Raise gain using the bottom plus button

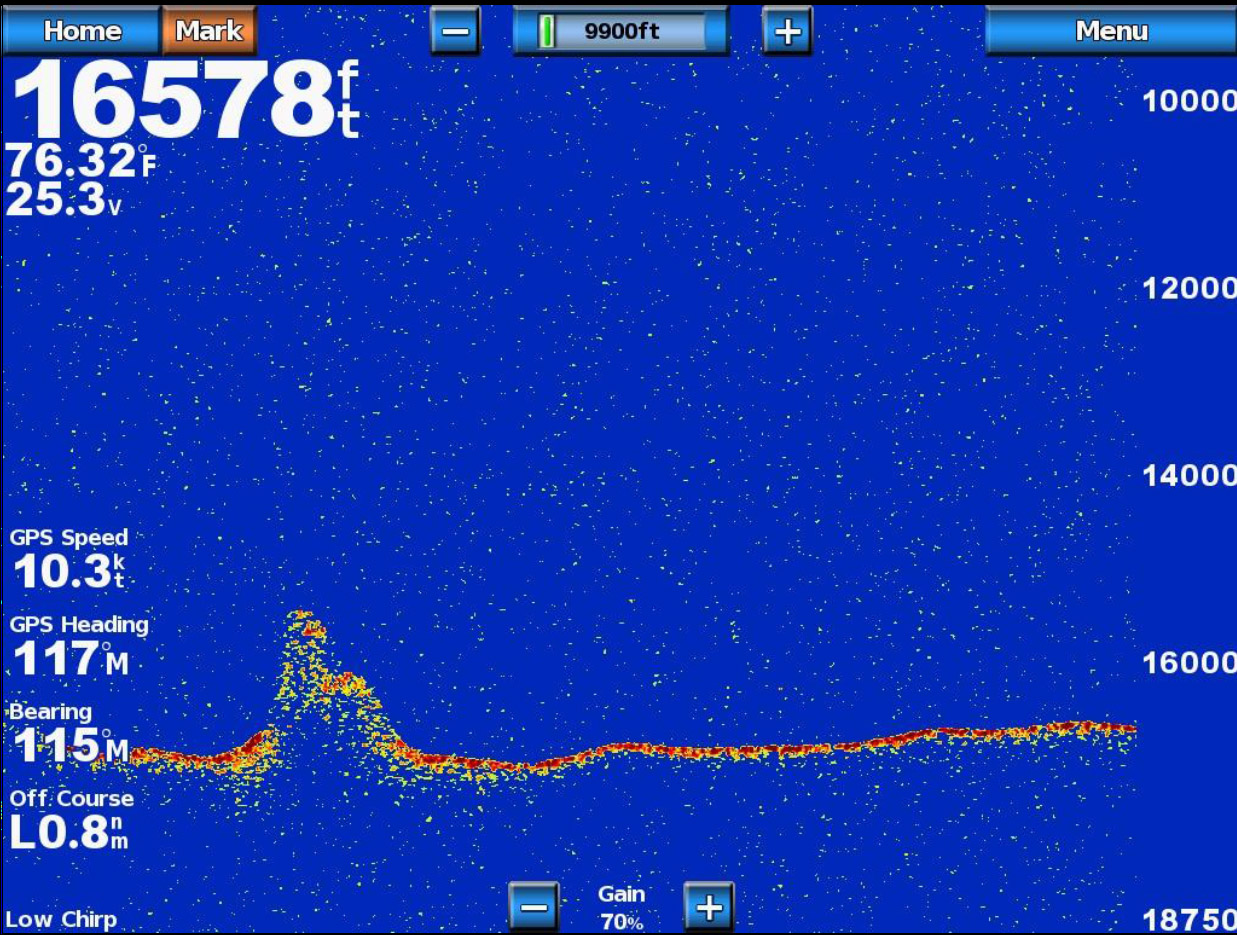click(709, 907)
